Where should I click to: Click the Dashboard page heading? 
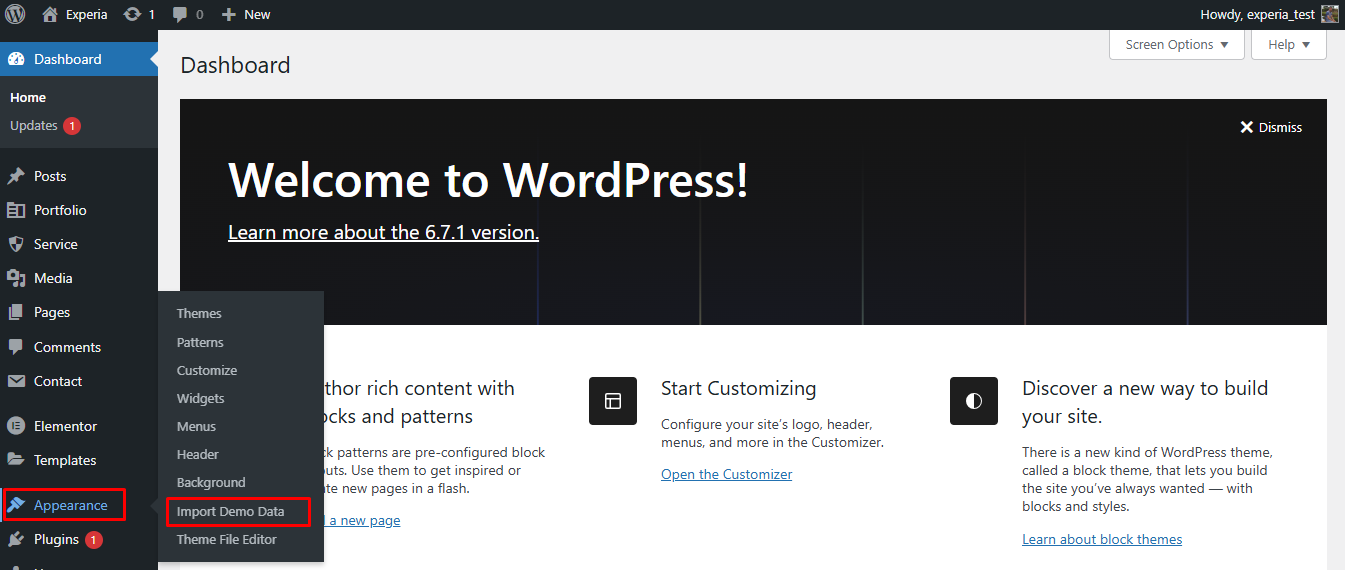coord(235,65)
